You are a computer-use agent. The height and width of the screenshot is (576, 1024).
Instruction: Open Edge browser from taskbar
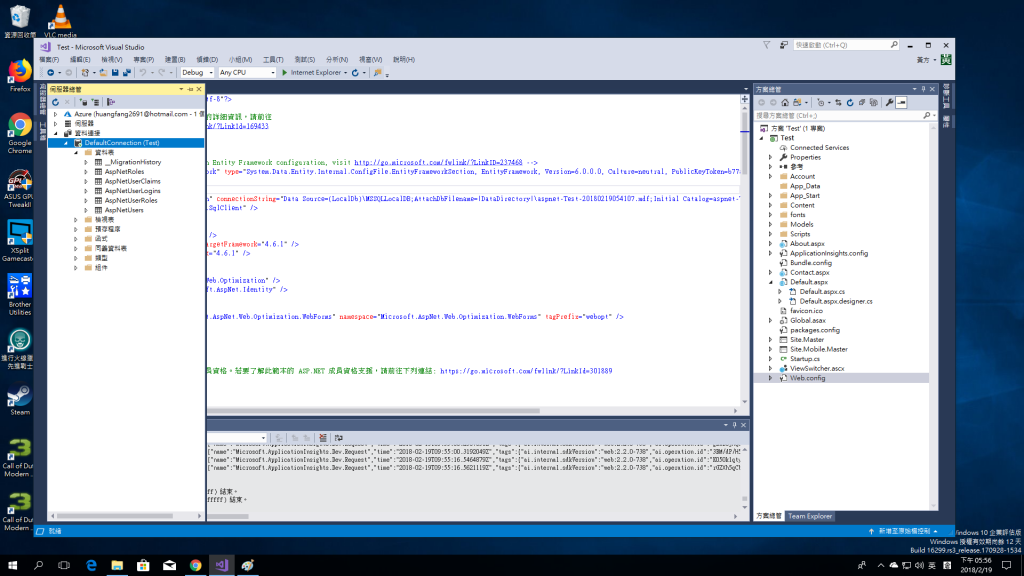pyautogui.click(x=91, y=565)
